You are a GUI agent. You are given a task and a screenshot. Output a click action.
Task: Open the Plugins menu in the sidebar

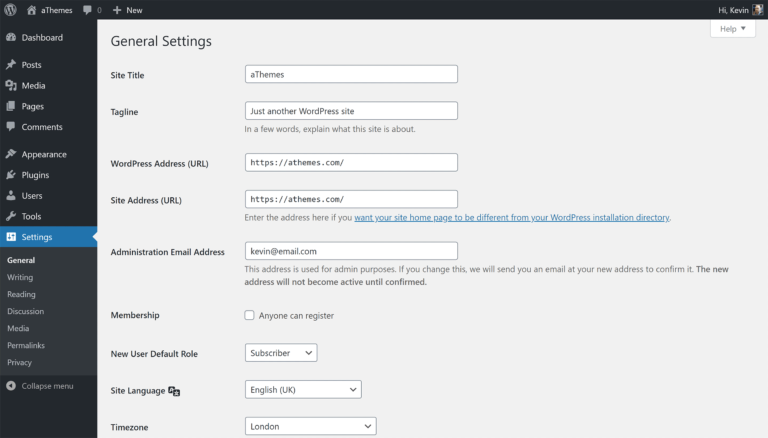[35, 175]
